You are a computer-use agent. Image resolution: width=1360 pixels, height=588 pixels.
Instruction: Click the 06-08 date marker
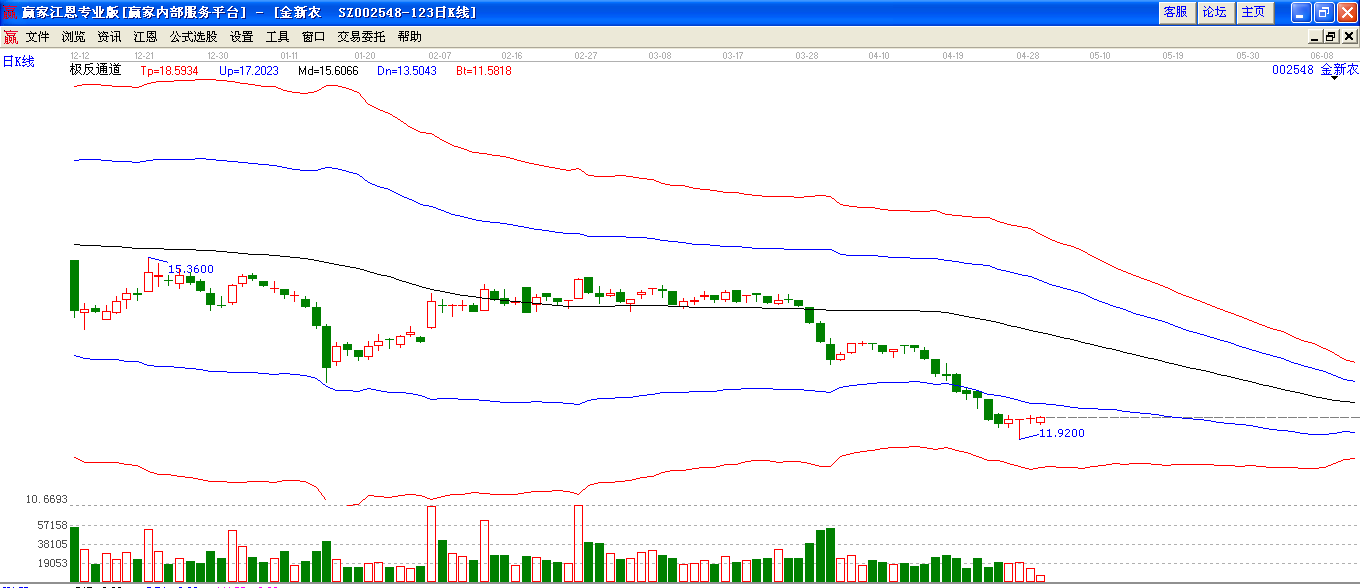[x=1321, y=55]
